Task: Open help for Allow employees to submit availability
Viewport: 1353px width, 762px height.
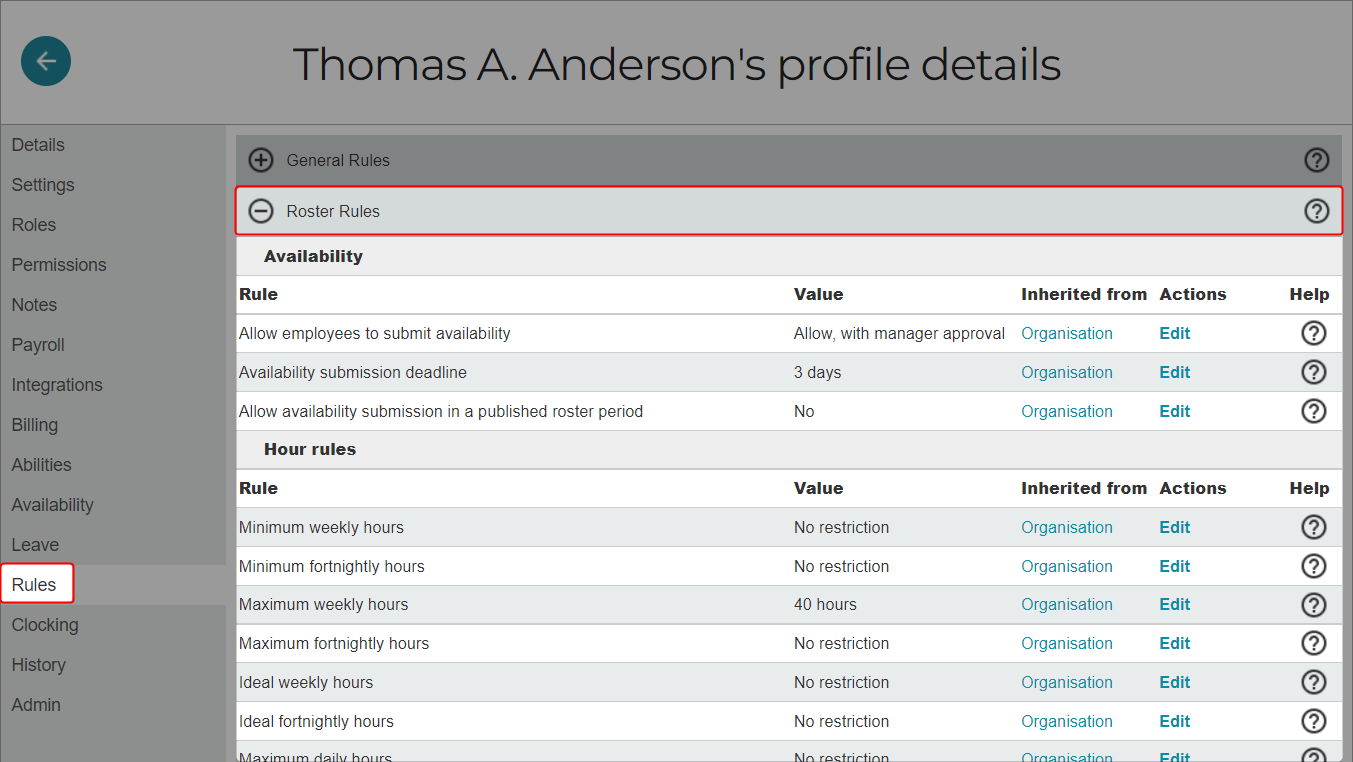Action: 1314,333
